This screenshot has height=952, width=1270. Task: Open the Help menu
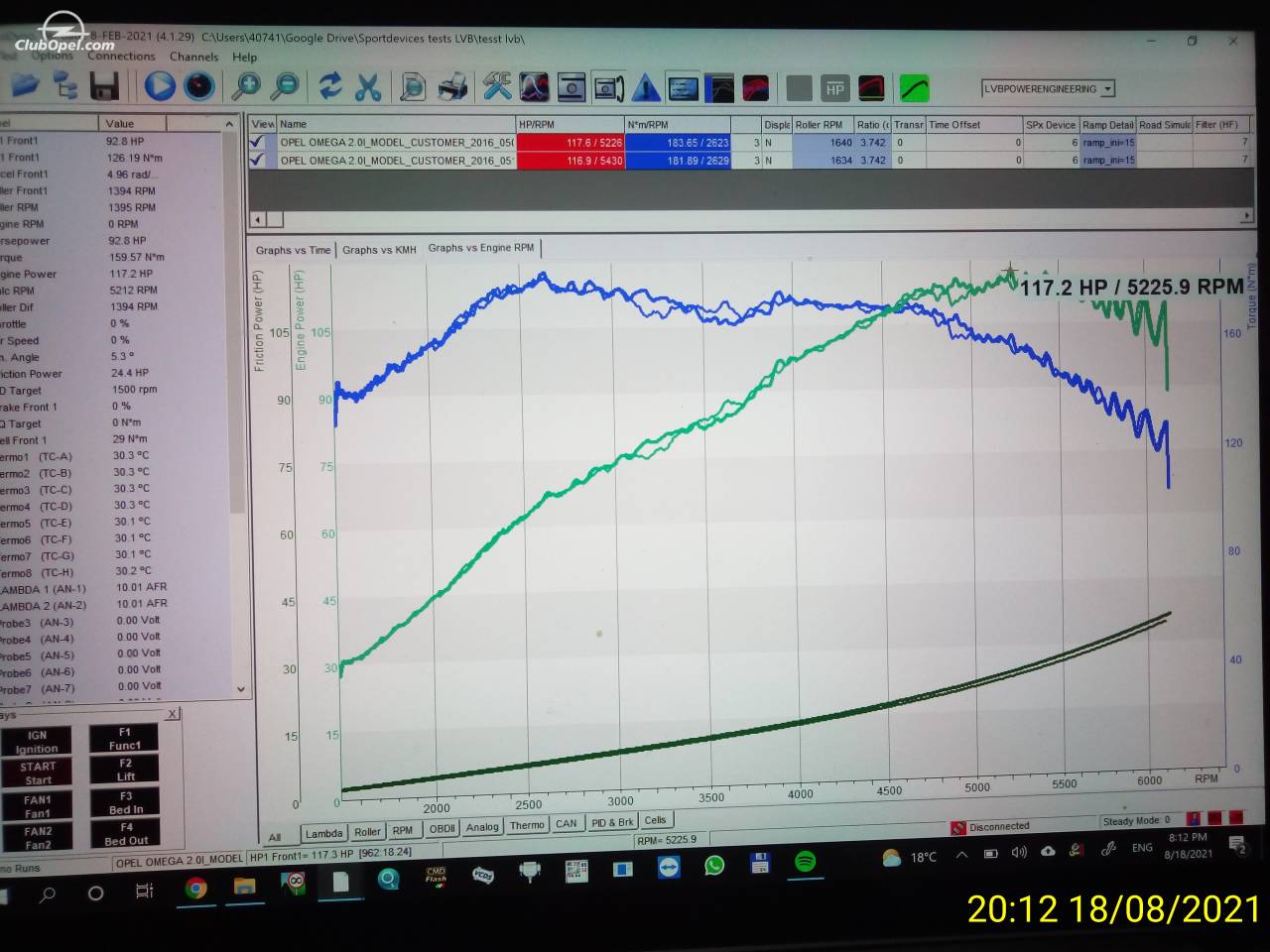coord(244,58)
